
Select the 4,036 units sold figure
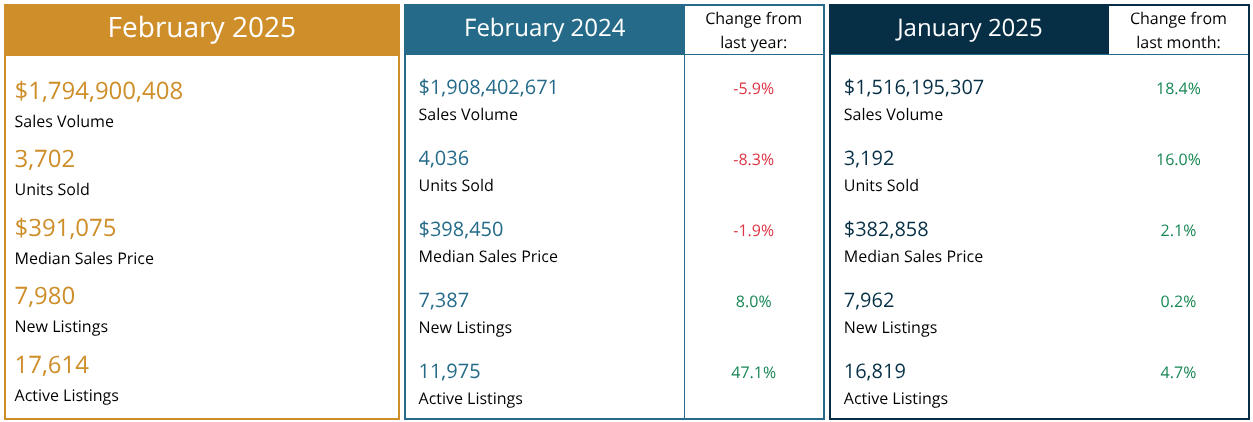pos(443,158)
